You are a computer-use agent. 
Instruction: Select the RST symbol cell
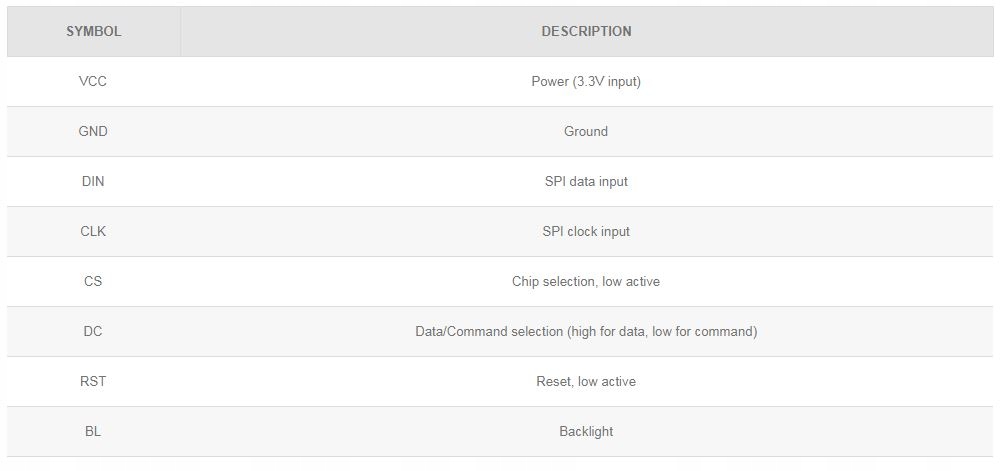(93, 381)
